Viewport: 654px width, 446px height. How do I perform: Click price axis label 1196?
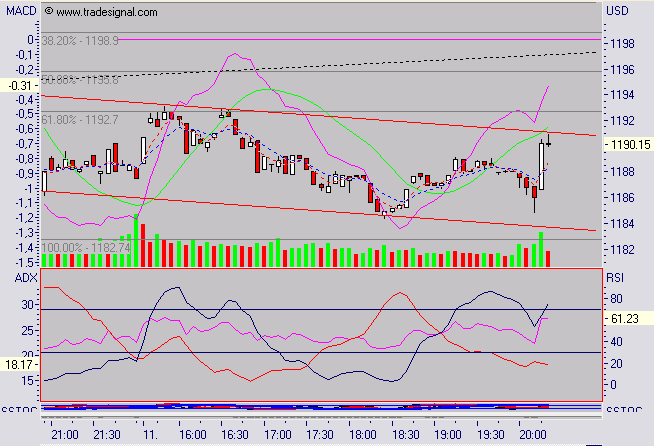pos(622,69)
